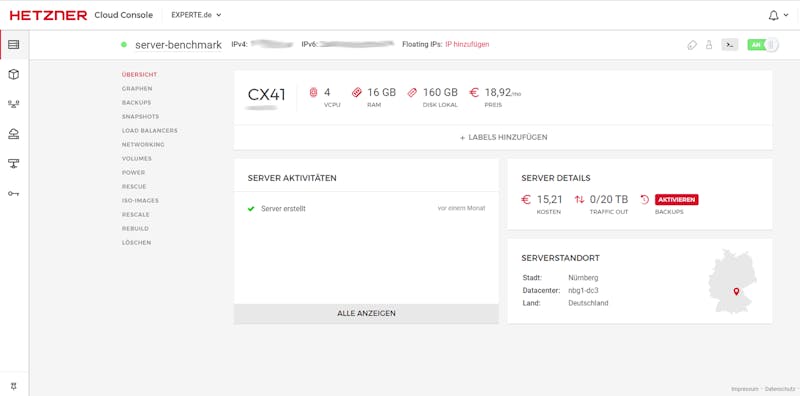The width and height of the screenshot is (800, 396).
Task: Open the Rescue tab
Action: tap(134, 187)
